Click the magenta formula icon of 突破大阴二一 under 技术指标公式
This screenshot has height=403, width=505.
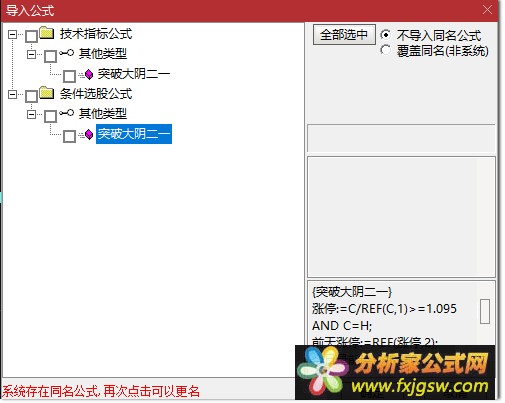89,74
